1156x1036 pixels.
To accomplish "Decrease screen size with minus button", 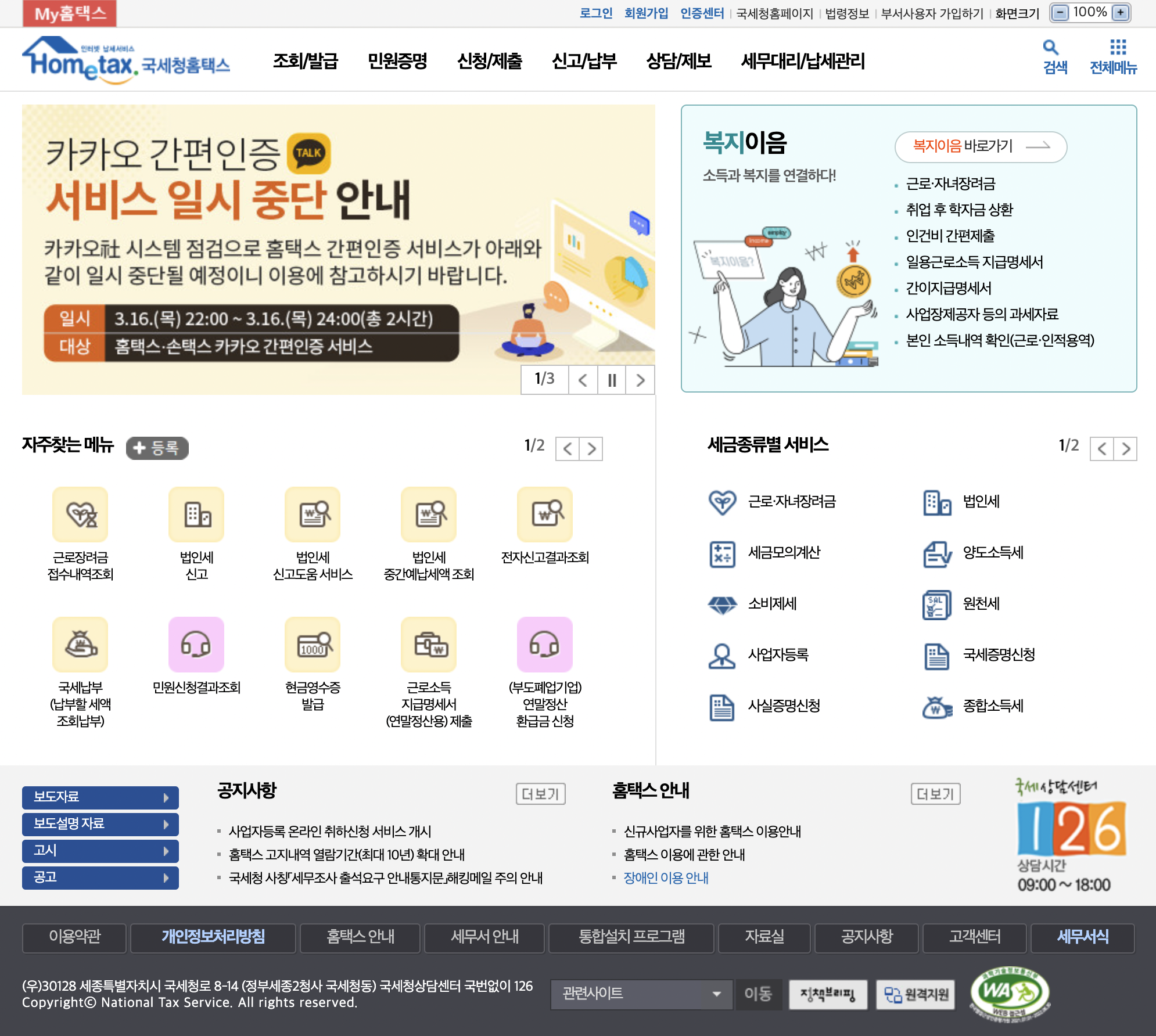I will [x=1060, y=13].
